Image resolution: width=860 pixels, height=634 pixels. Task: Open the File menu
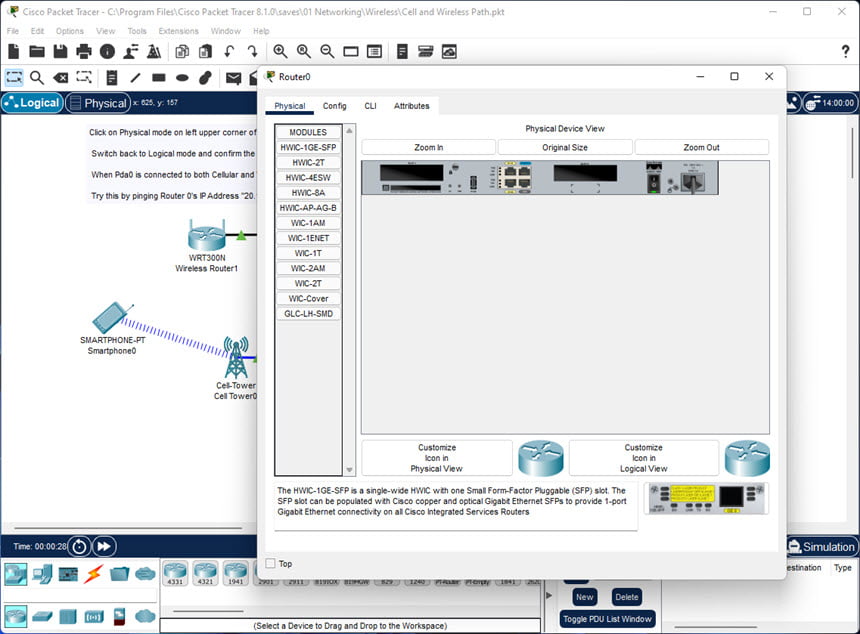[x=13, y=31]
